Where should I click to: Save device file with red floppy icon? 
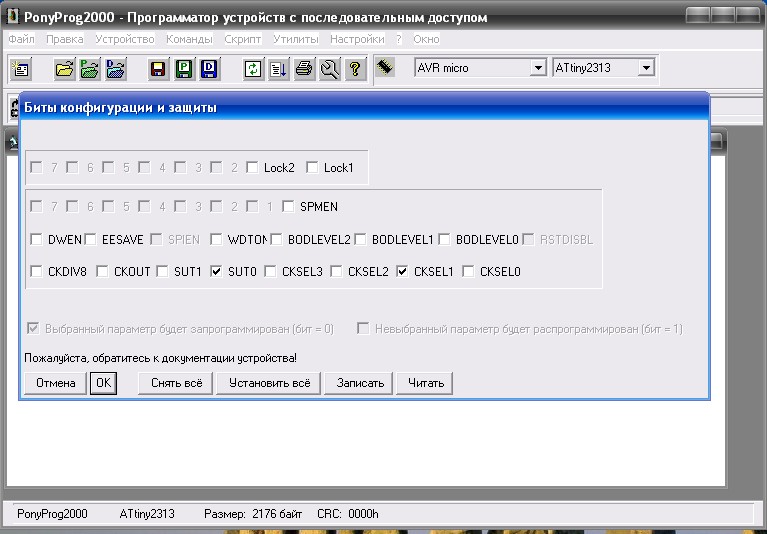(158, 68)
